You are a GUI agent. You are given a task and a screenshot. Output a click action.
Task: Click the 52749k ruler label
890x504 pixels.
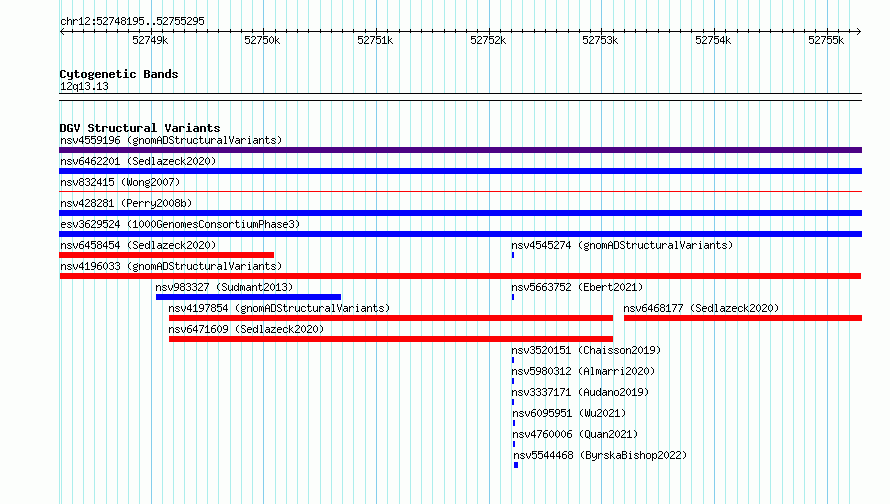point(150,40)
